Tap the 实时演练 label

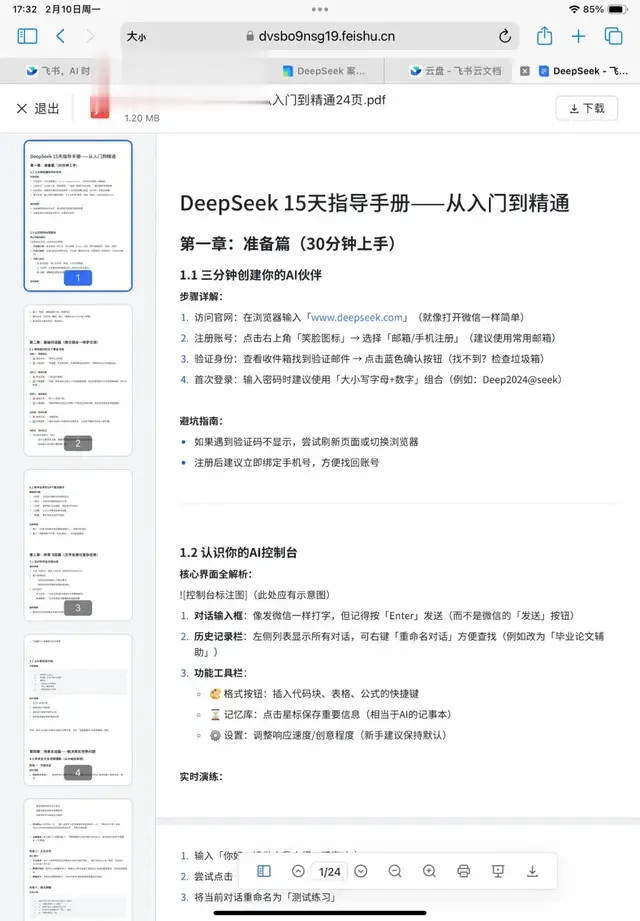click(201, 777)
